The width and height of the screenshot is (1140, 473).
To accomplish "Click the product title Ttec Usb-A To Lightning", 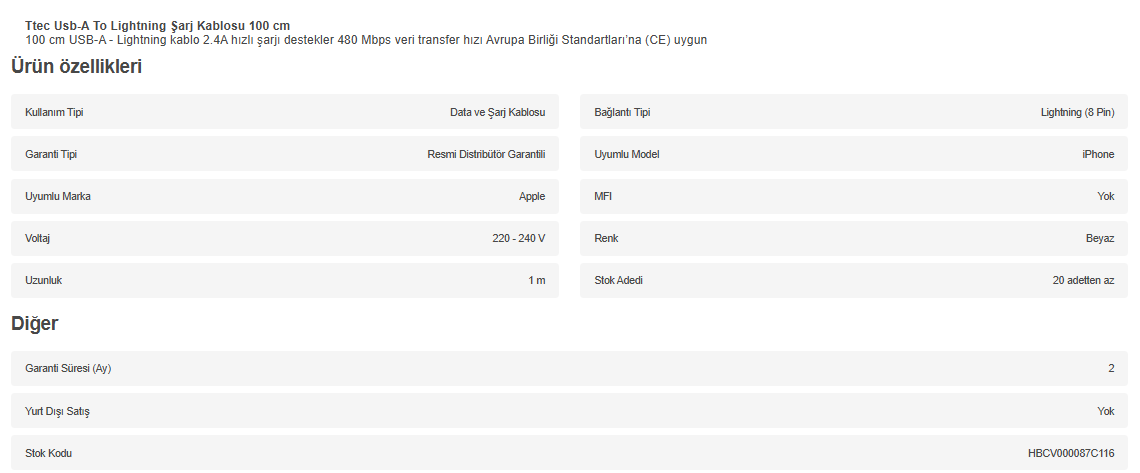I will (157, 25).
